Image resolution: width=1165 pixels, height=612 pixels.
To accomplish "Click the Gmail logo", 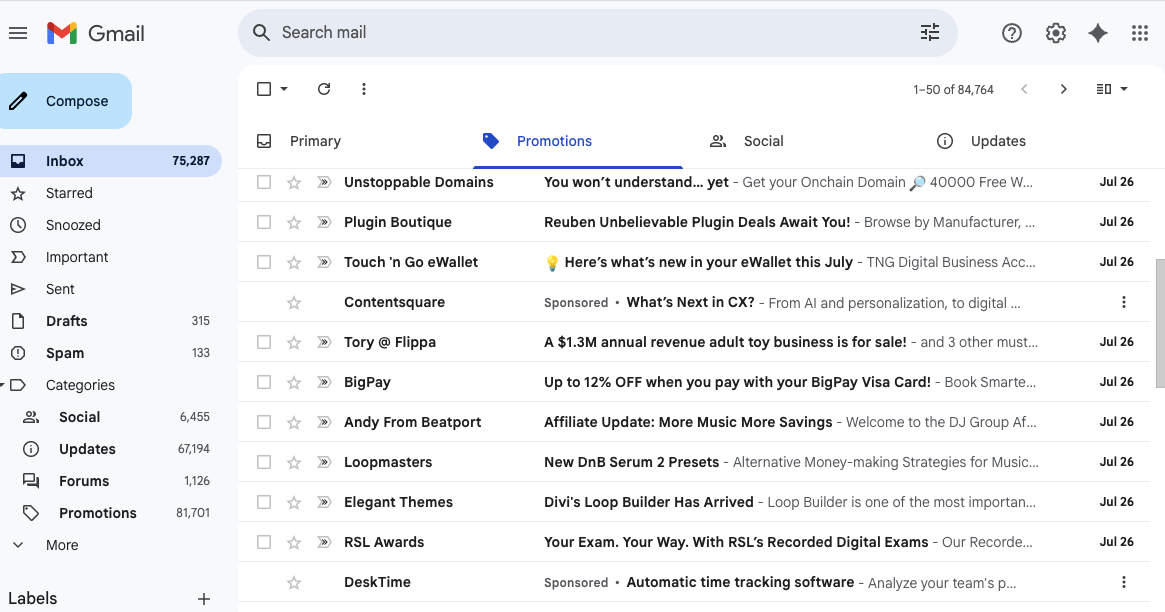I will tap(95, 33).
